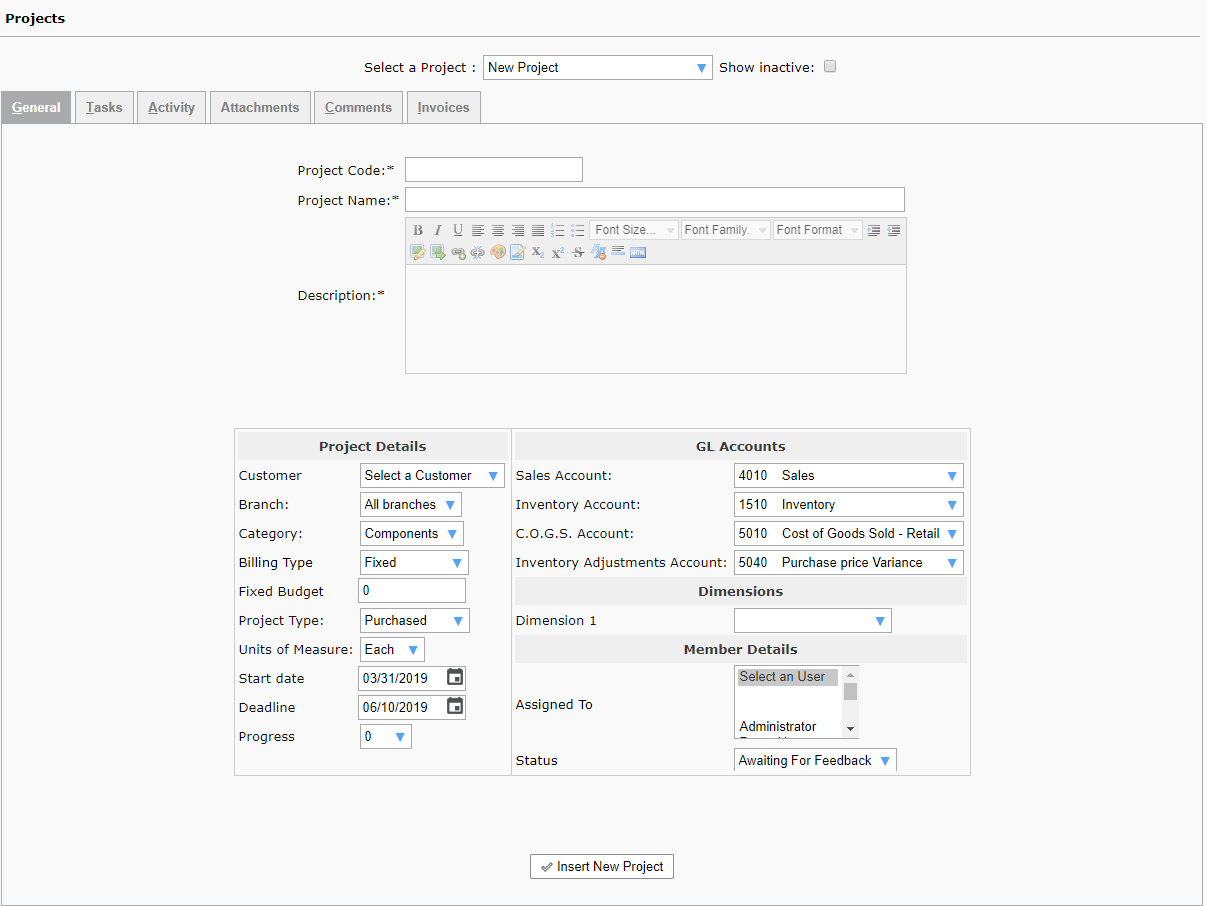Screen dimensions: 1207x906
Task: Click the Assigned To list scroll-down arrow
Action: [850, 729]
